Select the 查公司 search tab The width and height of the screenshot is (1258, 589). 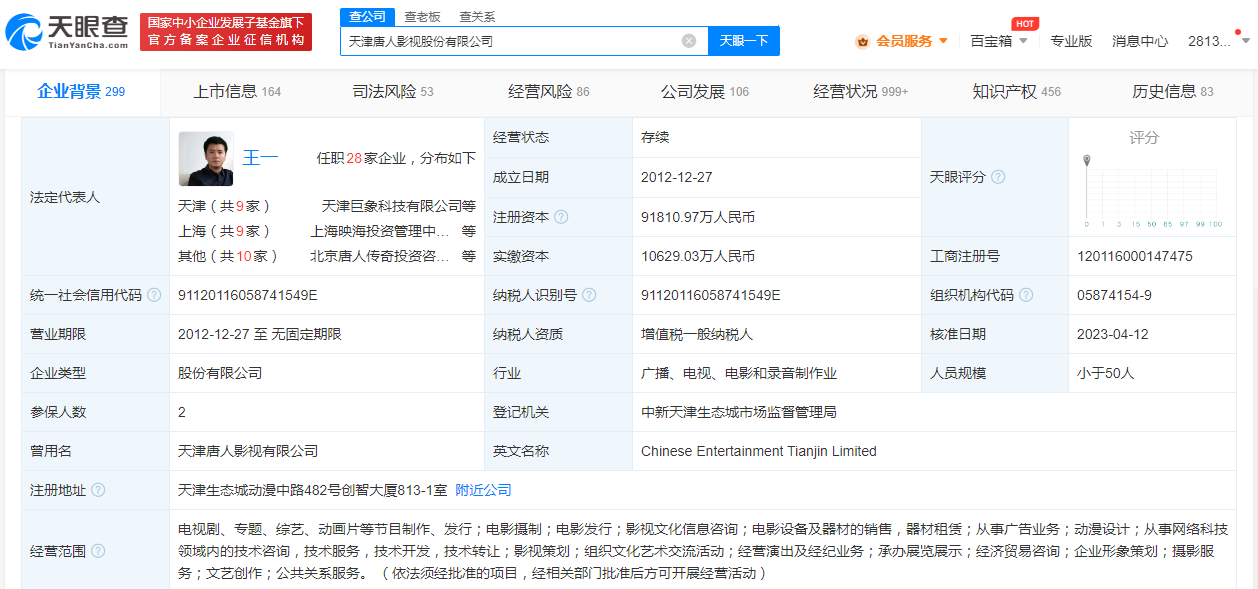click(367, 16)
